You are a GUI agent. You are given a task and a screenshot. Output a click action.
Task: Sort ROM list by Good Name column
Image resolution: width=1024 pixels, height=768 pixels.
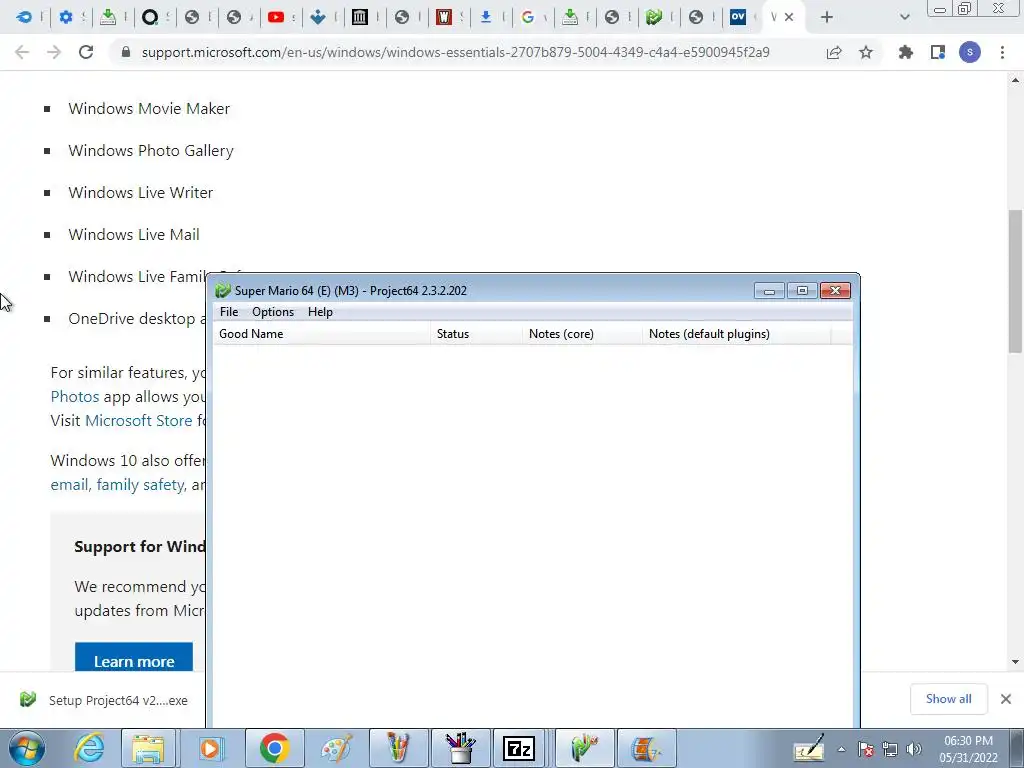322,334
